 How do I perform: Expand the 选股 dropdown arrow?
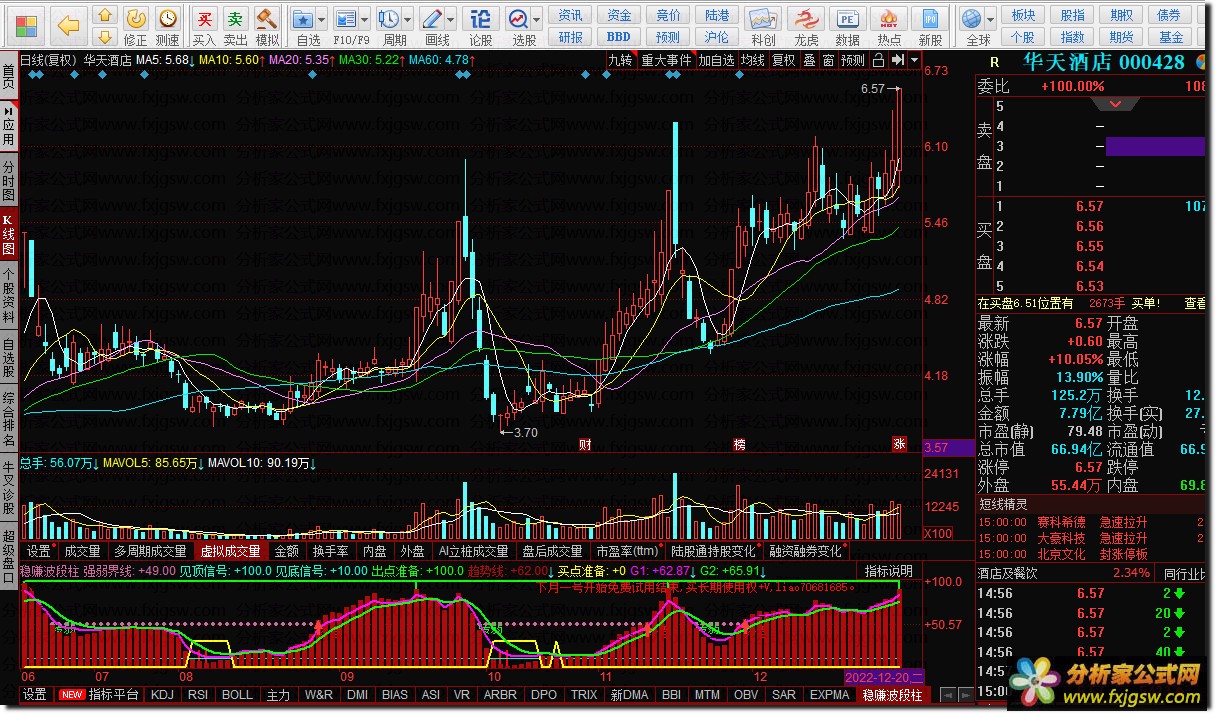click(536, 20)
